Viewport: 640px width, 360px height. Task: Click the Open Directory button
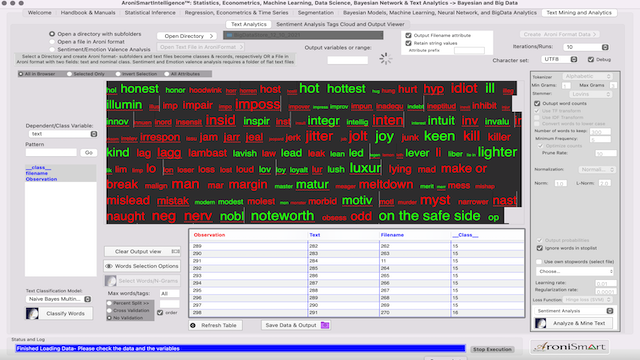(187, 36)
